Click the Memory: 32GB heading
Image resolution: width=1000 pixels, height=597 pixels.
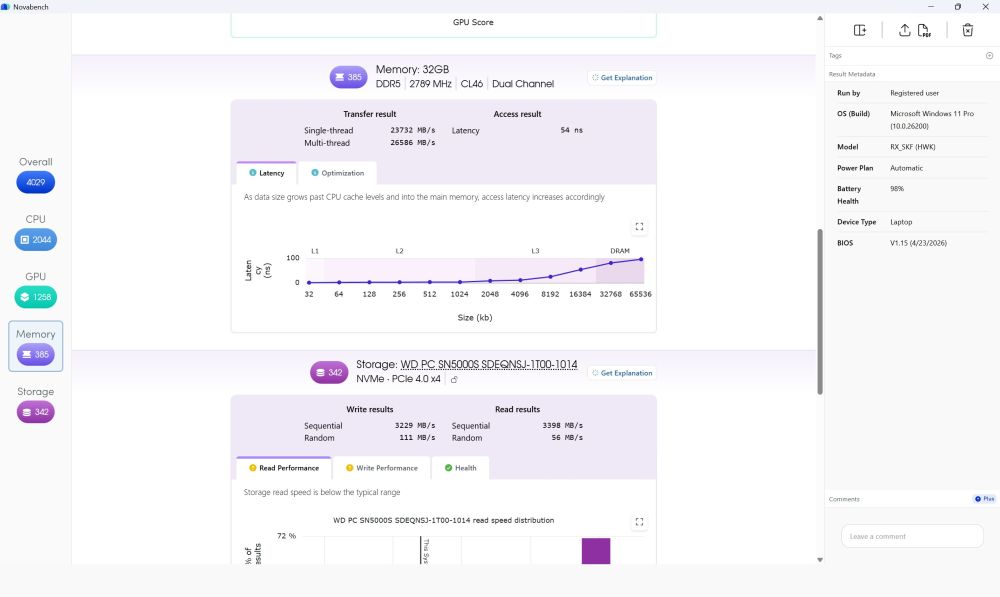tap(412, 70)
